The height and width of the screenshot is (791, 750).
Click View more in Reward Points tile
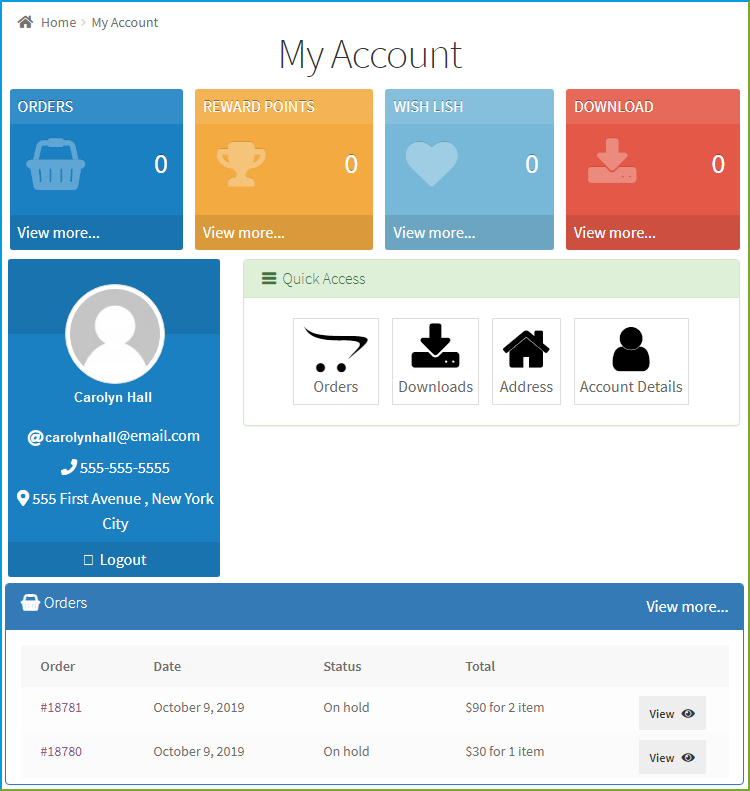tap(243, 233)
